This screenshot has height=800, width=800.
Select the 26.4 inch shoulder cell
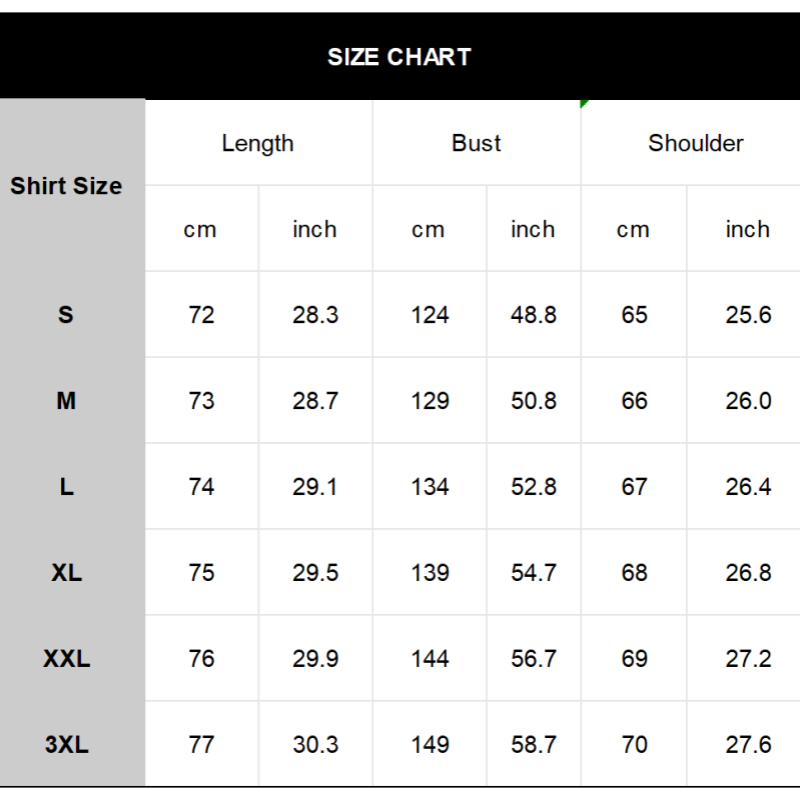coord(748,487)
